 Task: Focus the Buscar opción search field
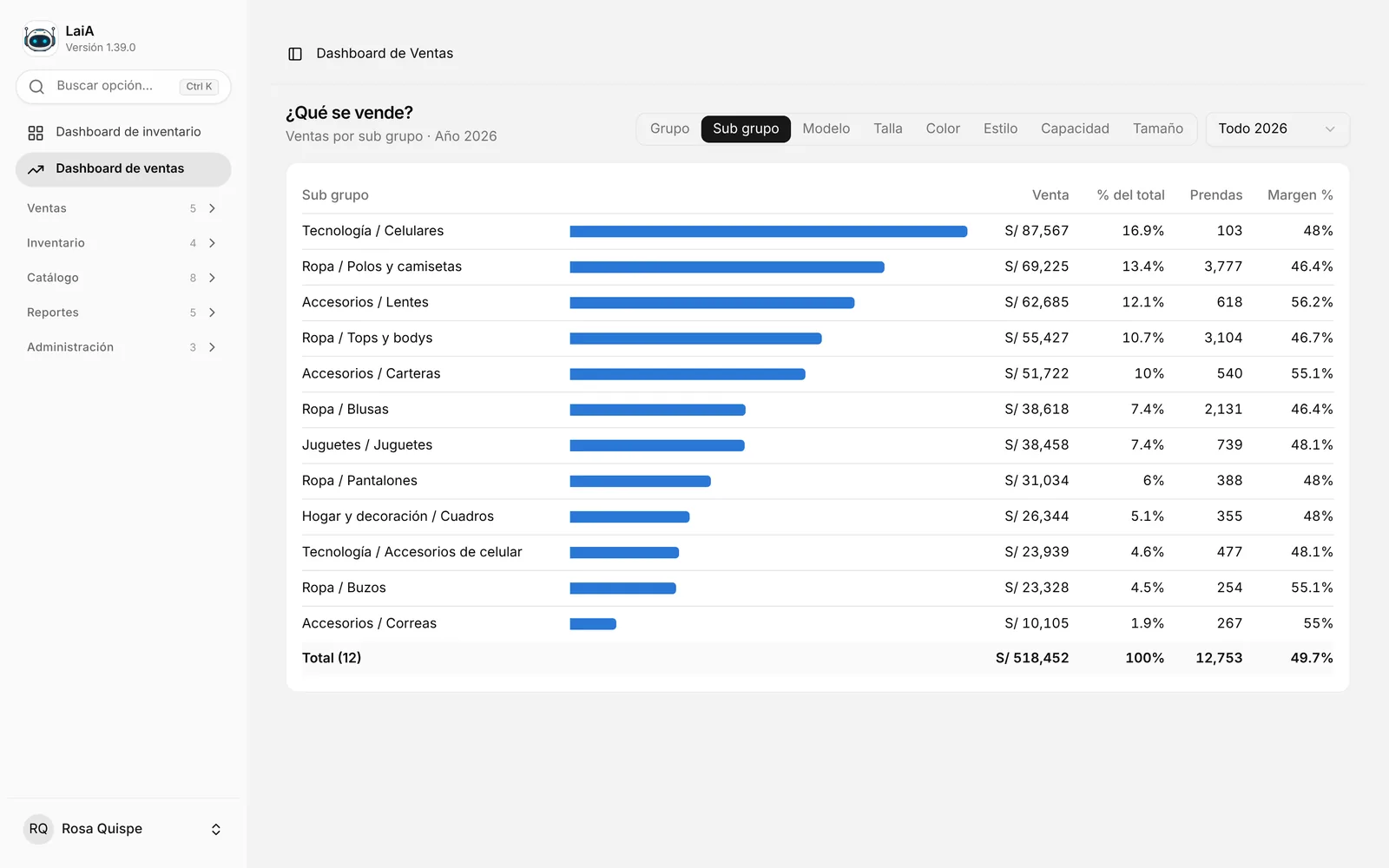(x=123, y=87)
